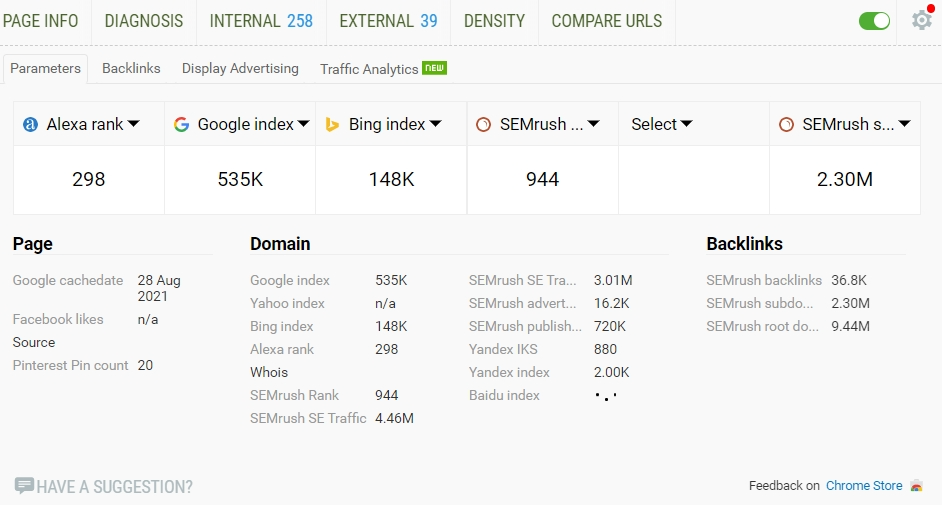Expand the 'SEMrush s...' dropdown arrow
942x505 pixels.
[x=904, y=124]
